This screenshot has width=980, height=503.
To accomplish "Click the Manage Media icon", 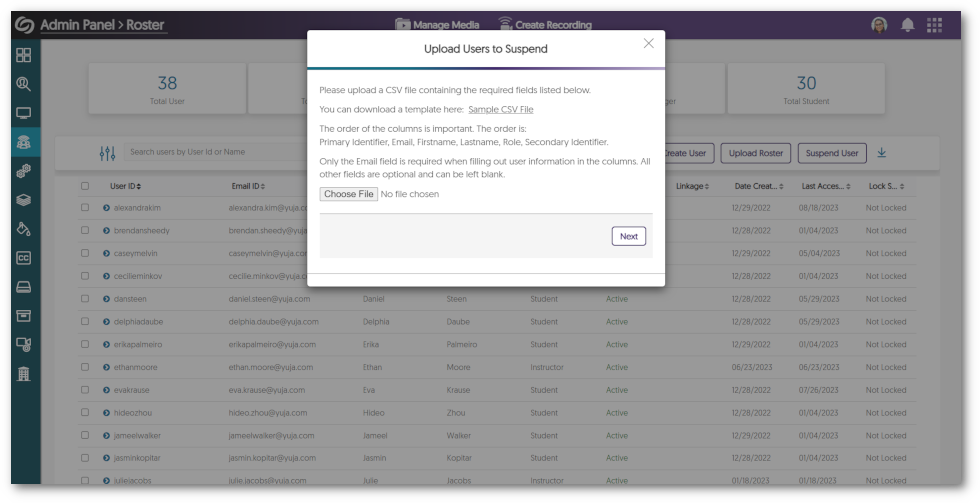I will tap(402, 24).
